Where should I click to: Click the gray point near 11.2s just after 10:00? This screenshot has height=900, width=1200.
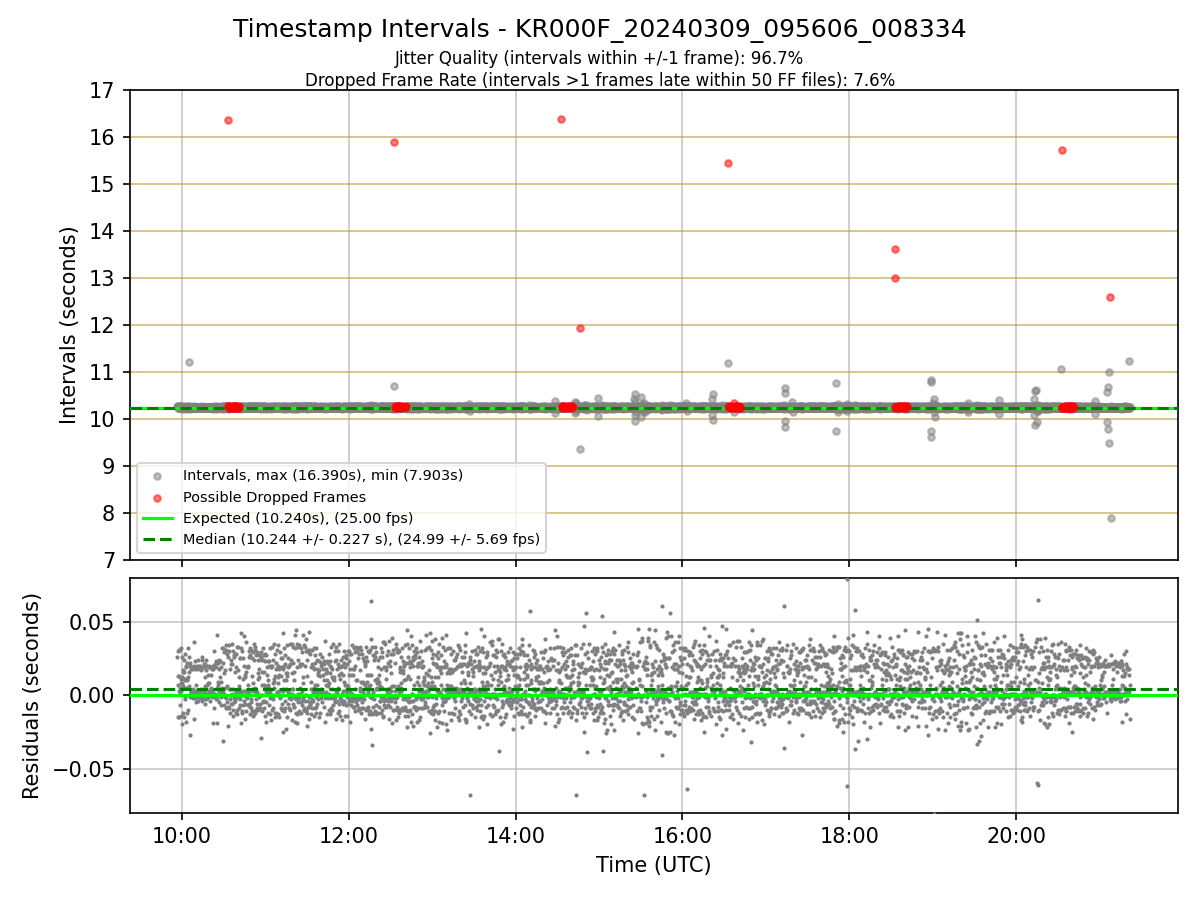coord(189,362)
